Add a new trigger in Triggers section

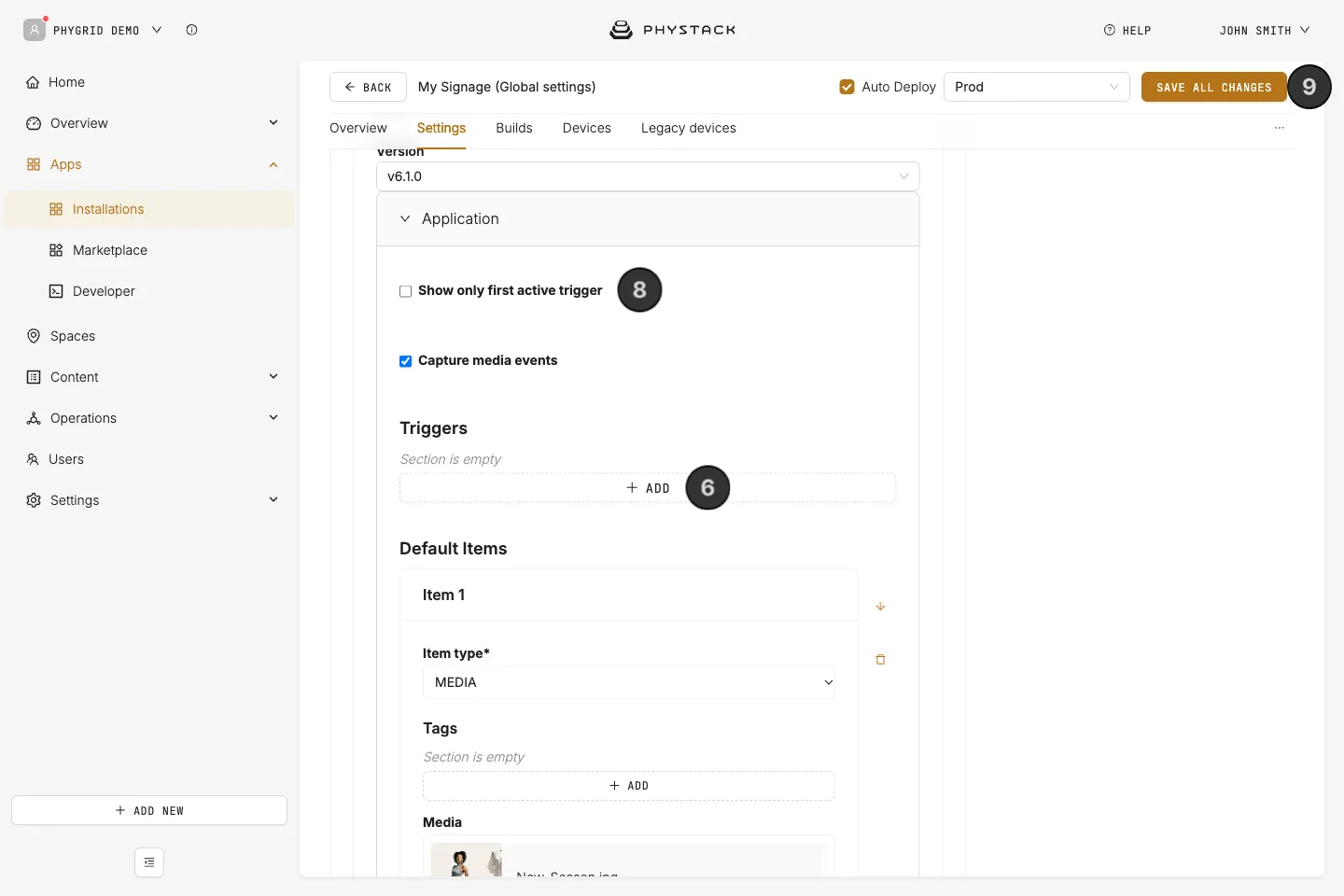pos(648,488)
